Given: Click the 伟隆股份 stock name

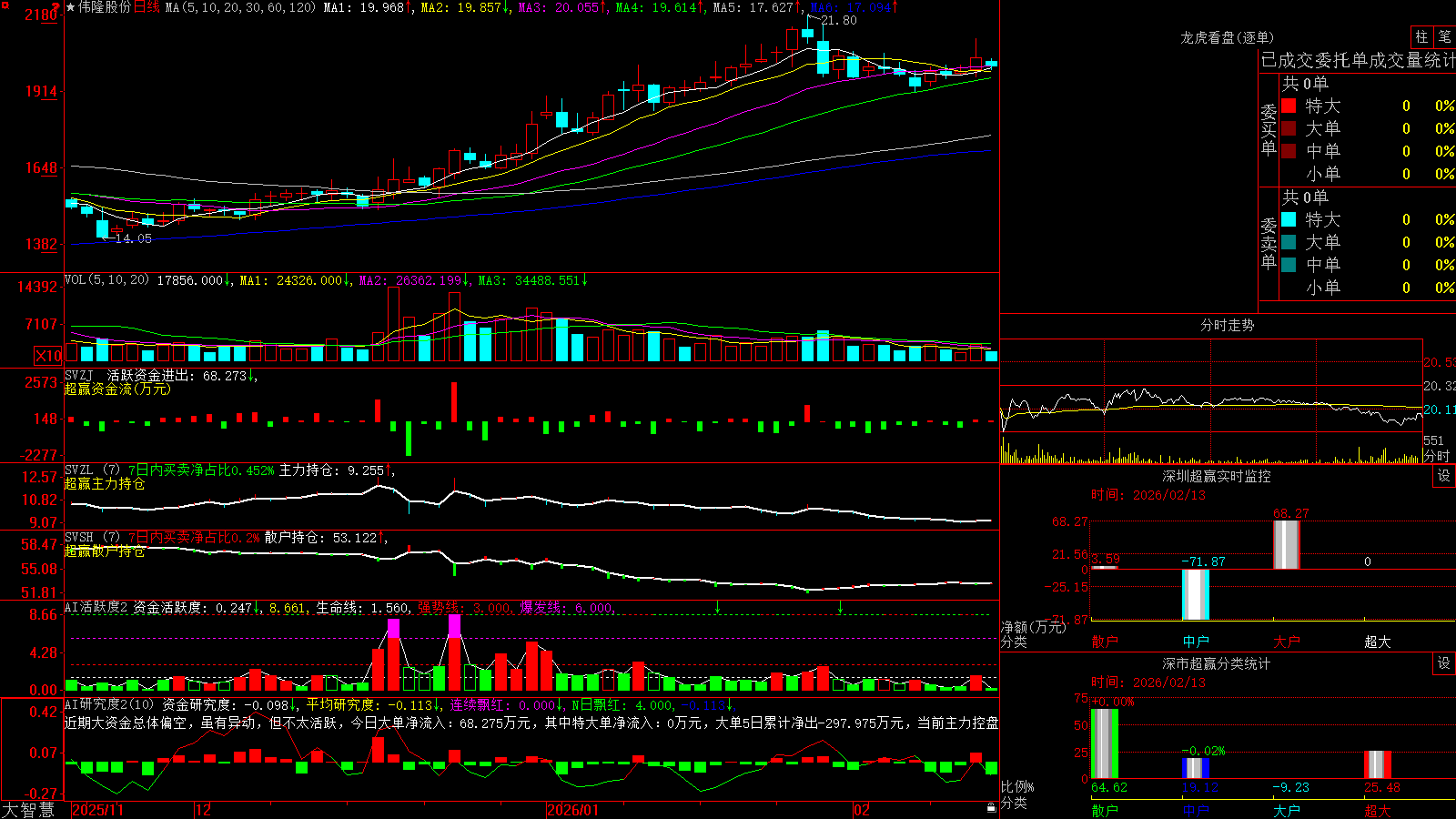Looking at the screenshot, I should (x=105, y=7).
